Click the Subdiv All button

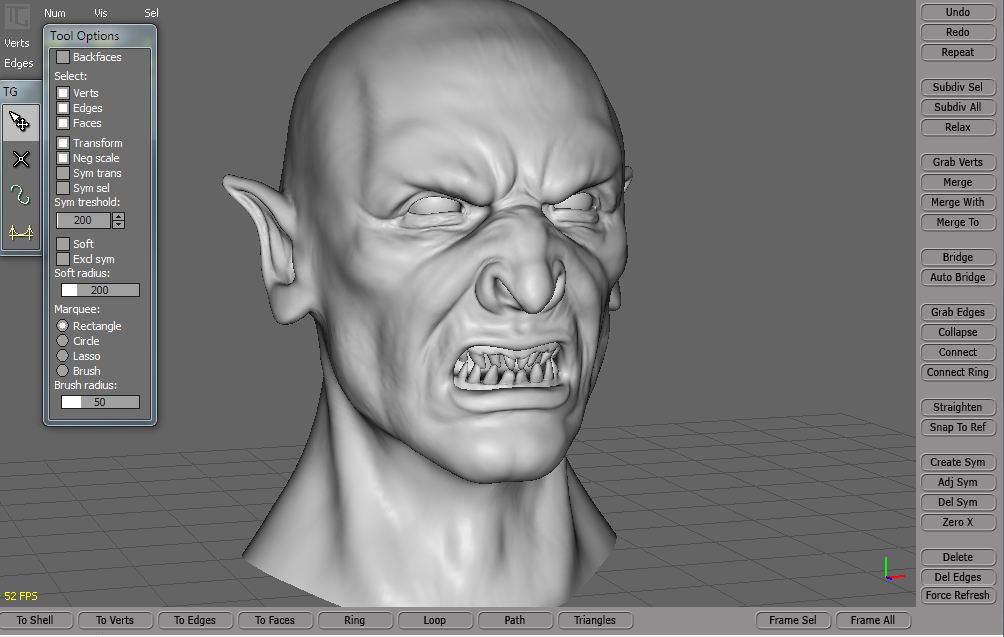957,107
